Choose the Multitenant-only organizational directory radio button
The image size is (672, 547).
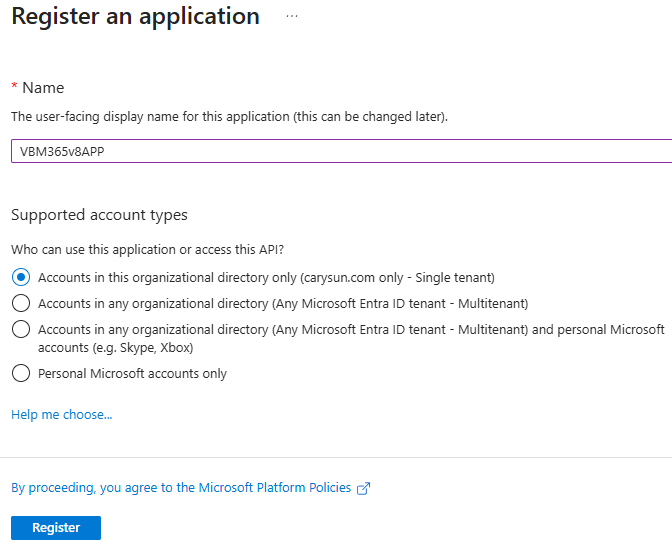[20, 303]
